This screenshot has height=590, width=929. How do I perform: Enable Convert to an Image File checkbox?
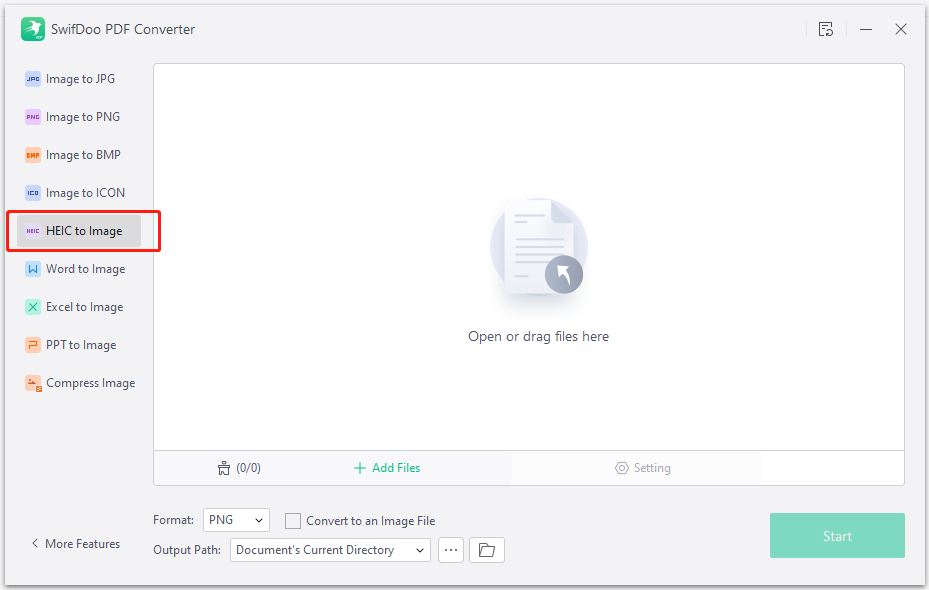[x=293, y=521]
